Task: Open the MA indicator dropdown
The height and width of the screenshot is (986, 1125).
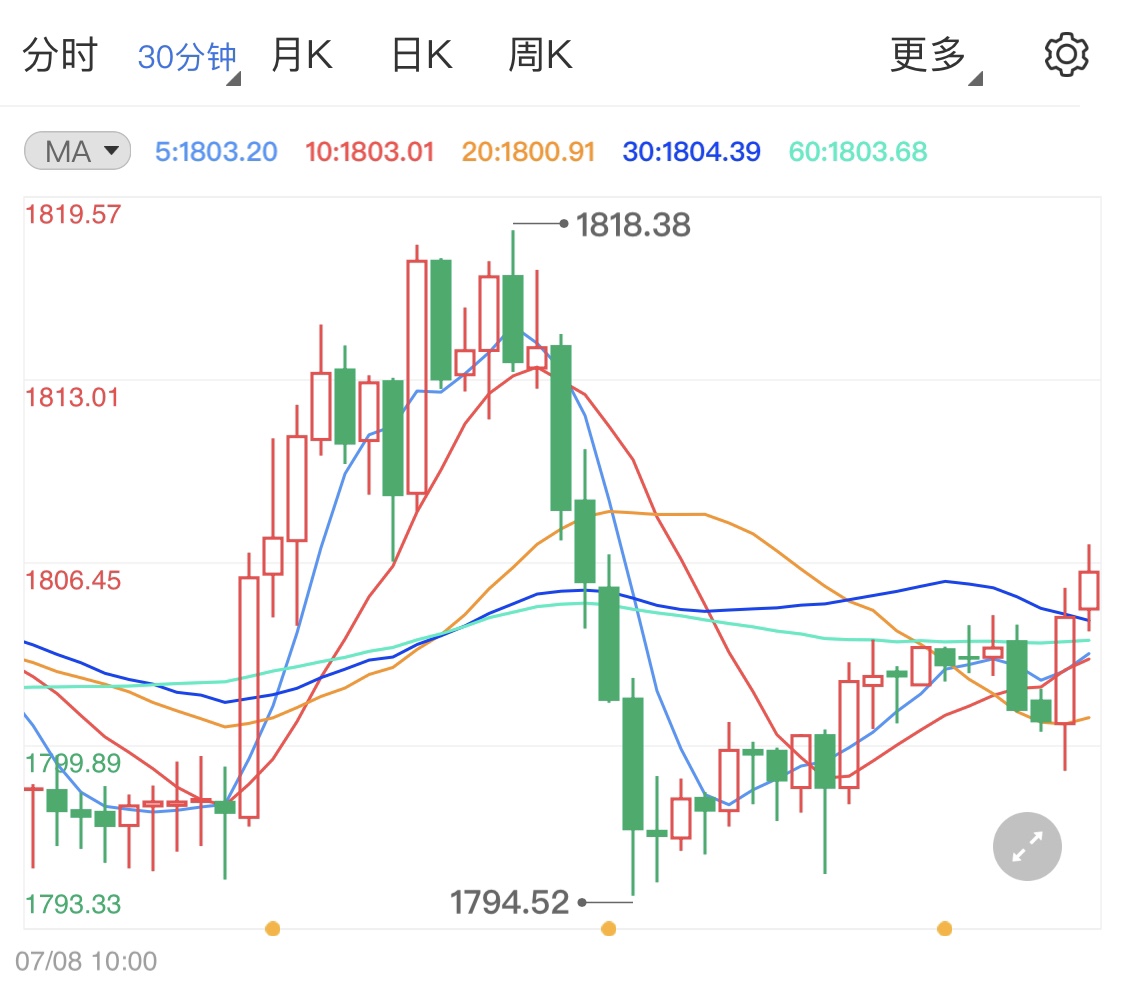Action: [x=77, y=151]
